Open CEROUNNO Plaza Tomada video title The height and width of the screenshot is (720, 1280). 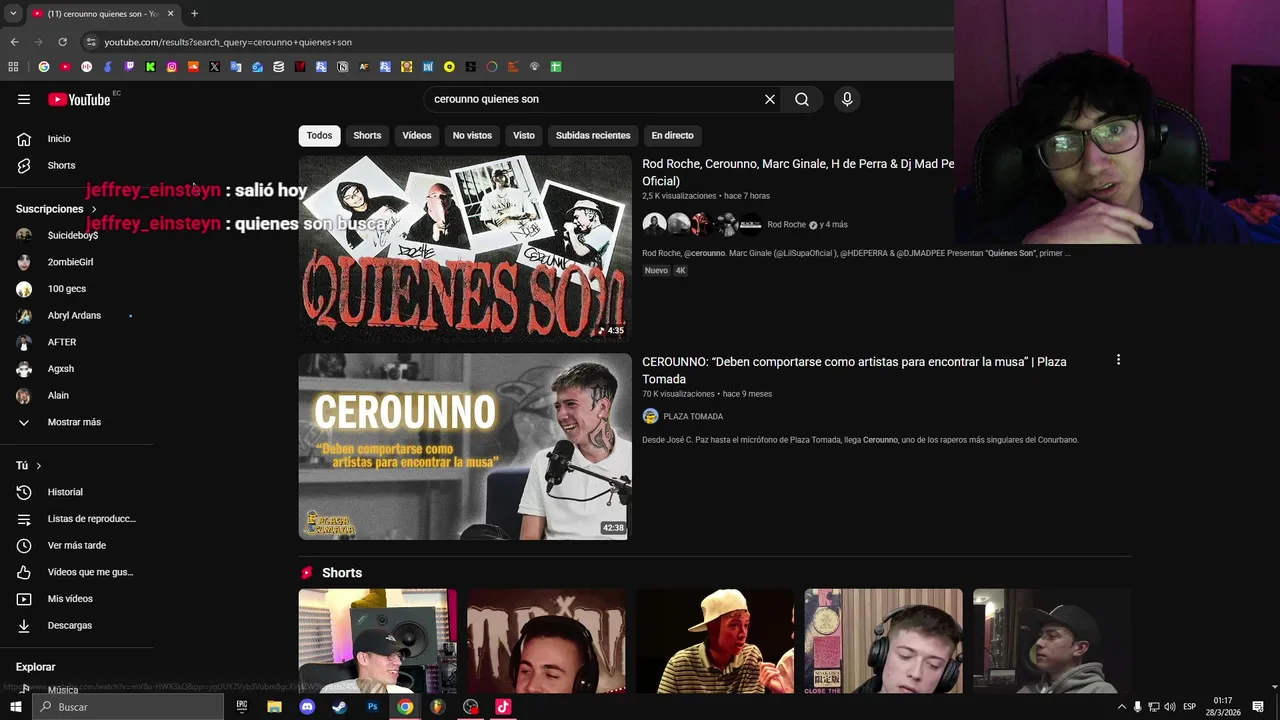854,370
